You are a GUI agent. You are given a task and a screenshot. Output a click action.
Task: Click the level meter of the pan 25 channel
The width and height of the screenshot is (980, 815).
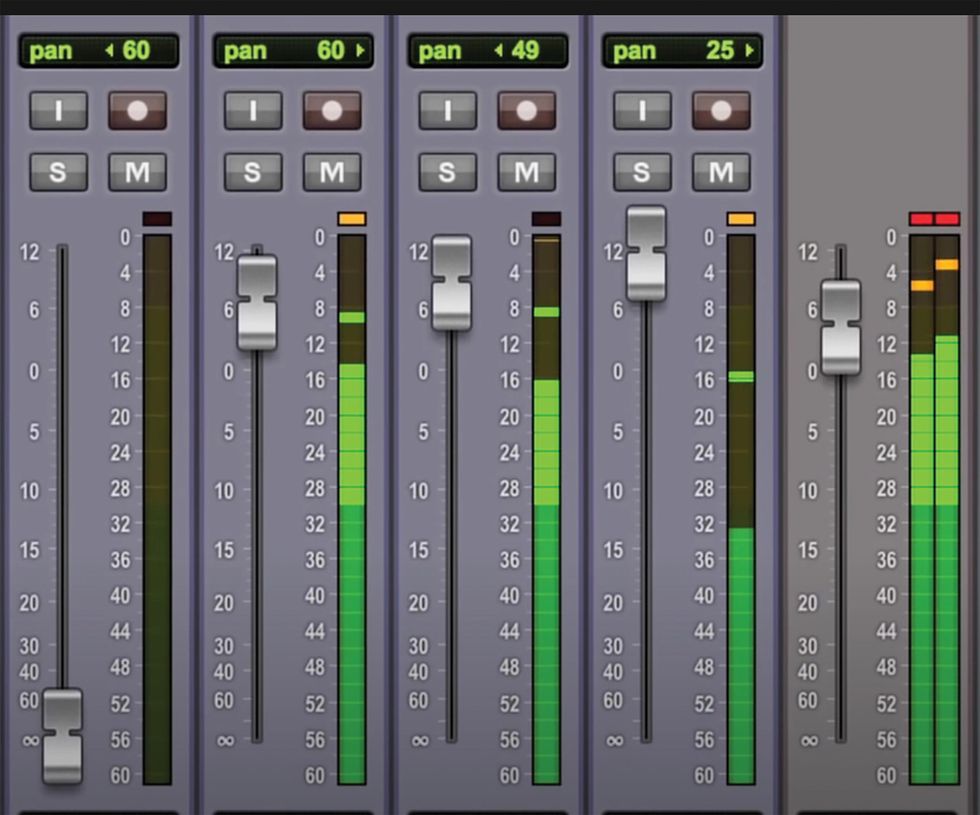click(x=741, y=509)
